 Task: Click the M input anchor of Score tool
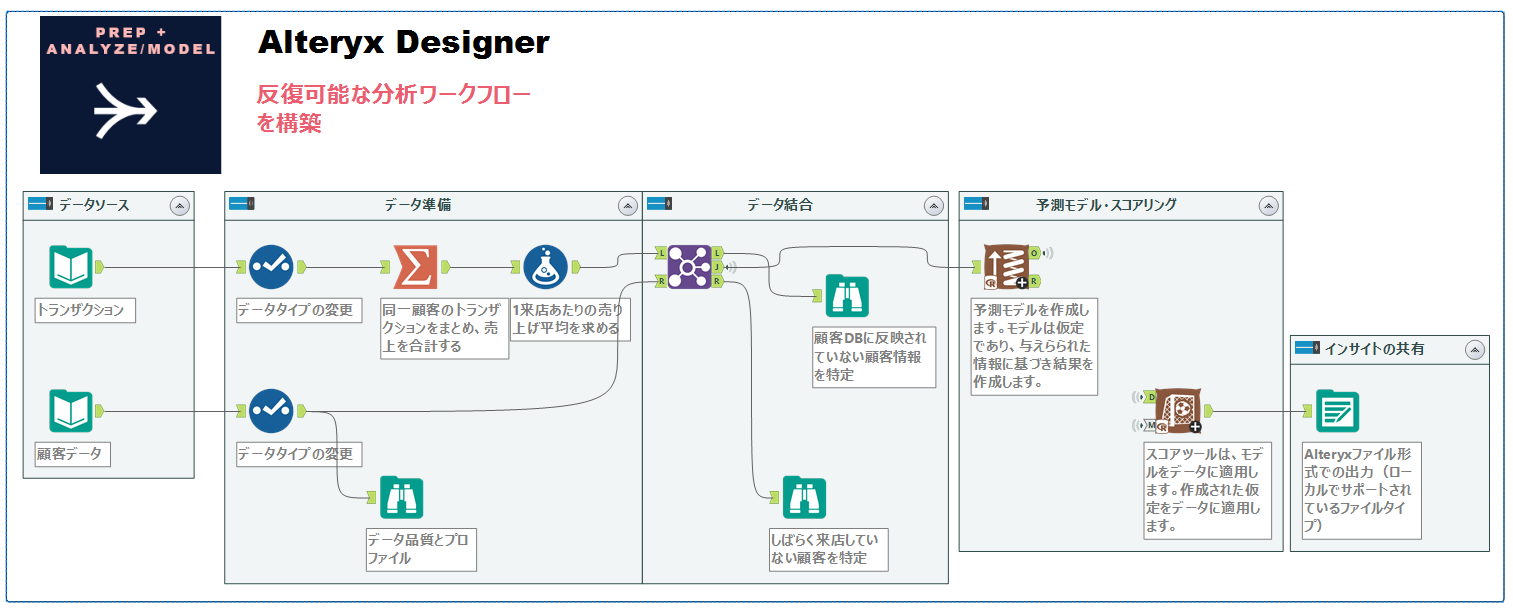click(x=1150, y=425)
